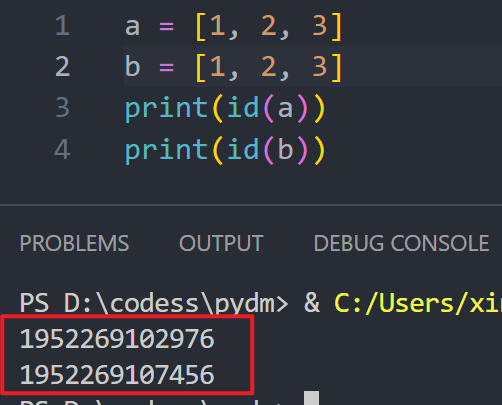Switch to the OUTPUT tab
Screen dimensions: 502x405
[221, 243]
